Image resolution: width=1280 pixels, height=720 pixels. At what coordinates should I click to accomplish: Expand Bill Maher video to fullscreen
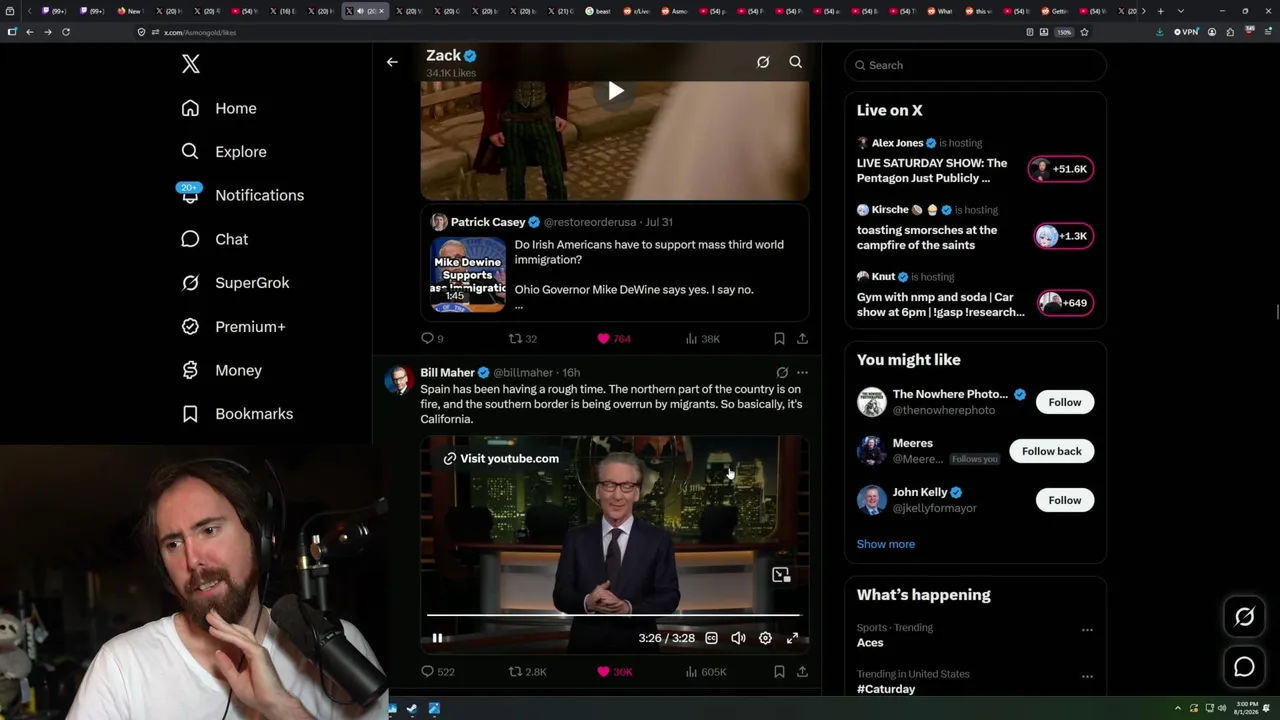pos(792,638)
